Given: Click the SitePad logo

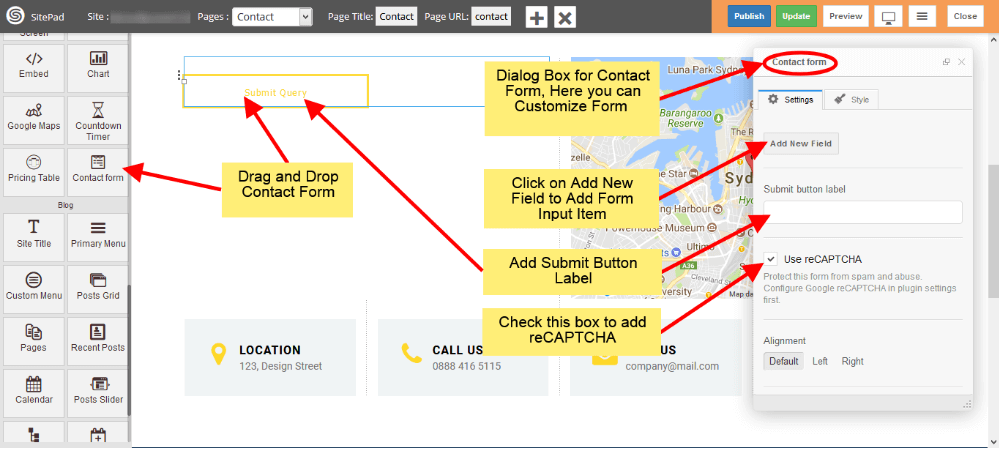Looking at the screenshot, I should (x=13, y=16).
